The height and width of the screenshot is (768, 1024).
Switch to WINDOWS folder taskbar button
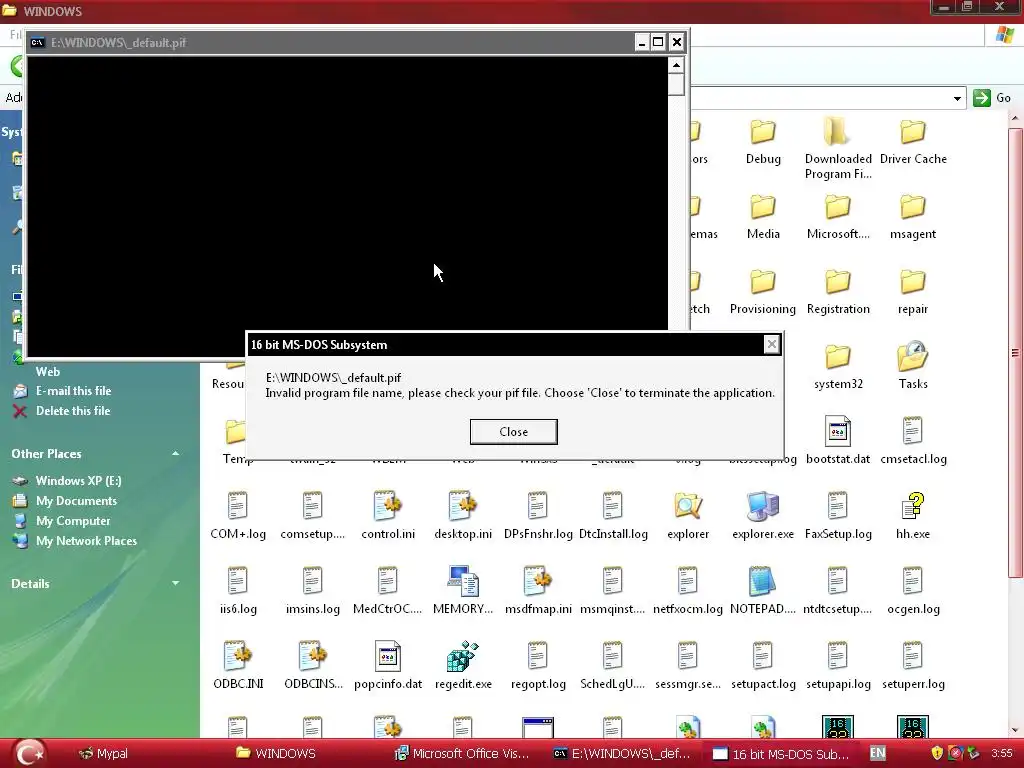click(276, 754)
